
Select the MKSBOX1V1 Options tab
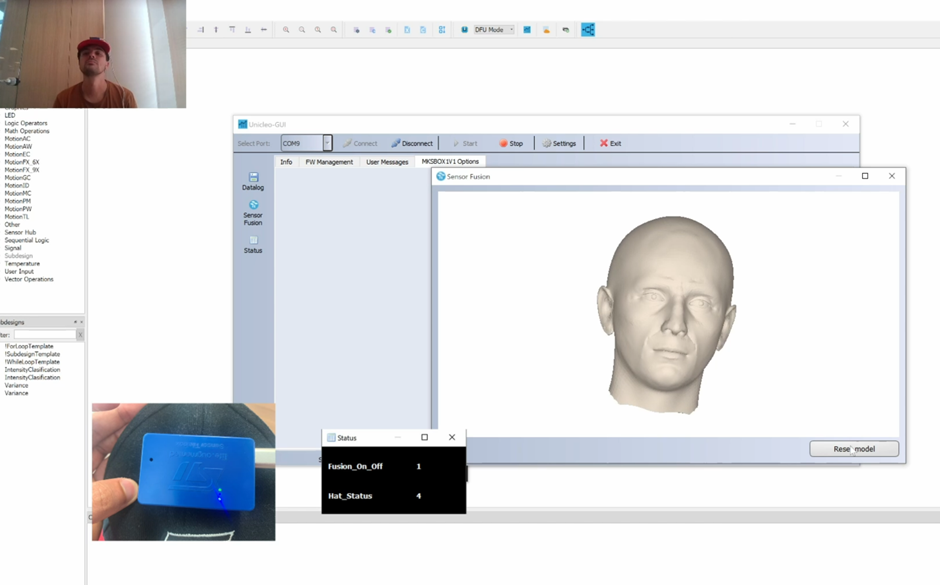(450, 162)
